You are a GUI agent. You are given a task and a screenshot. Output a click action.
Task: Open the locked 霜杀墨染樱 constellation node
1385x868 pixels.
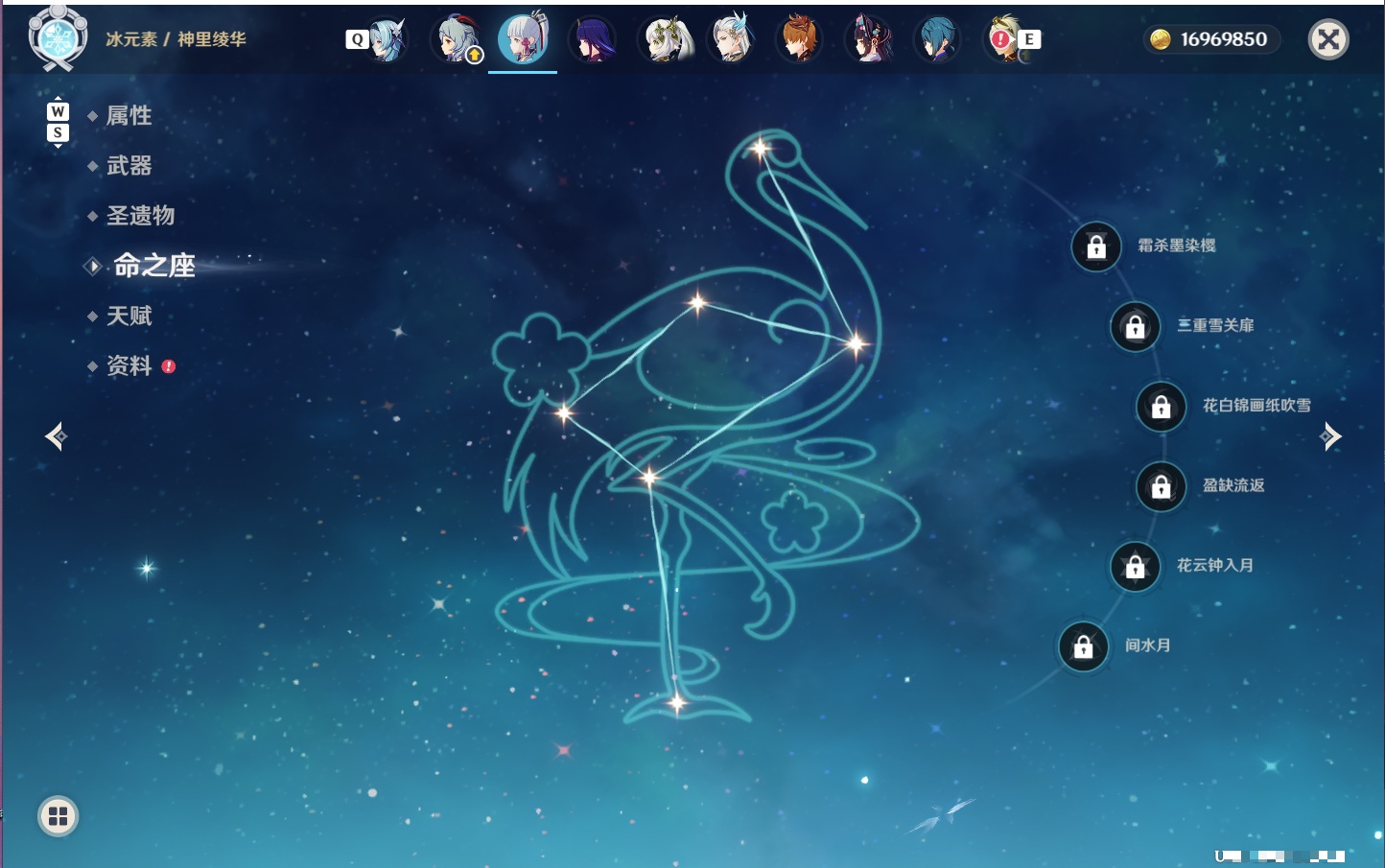point(1096,246)
